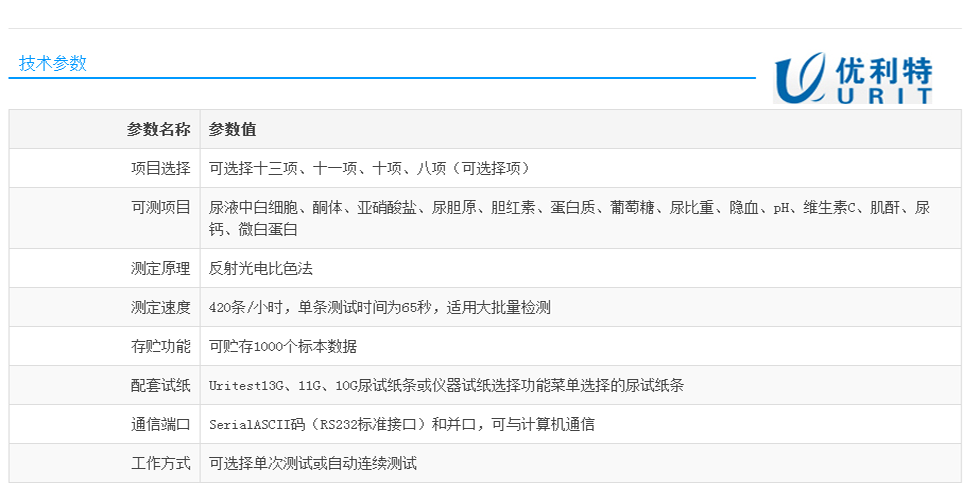Image resolution: width=980 pixels, height=493 pixels.
Task: Click the 测定速度 row label
Action: point(161,307)
